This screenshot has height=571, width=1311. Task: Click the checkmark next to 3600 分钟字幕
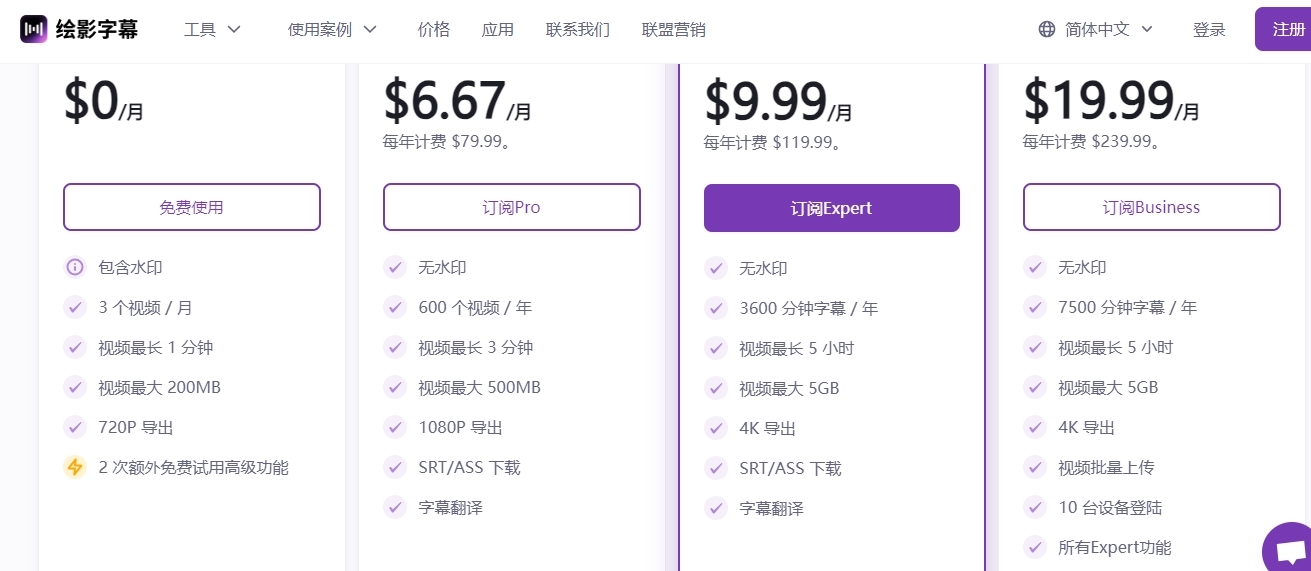[715, 308]
